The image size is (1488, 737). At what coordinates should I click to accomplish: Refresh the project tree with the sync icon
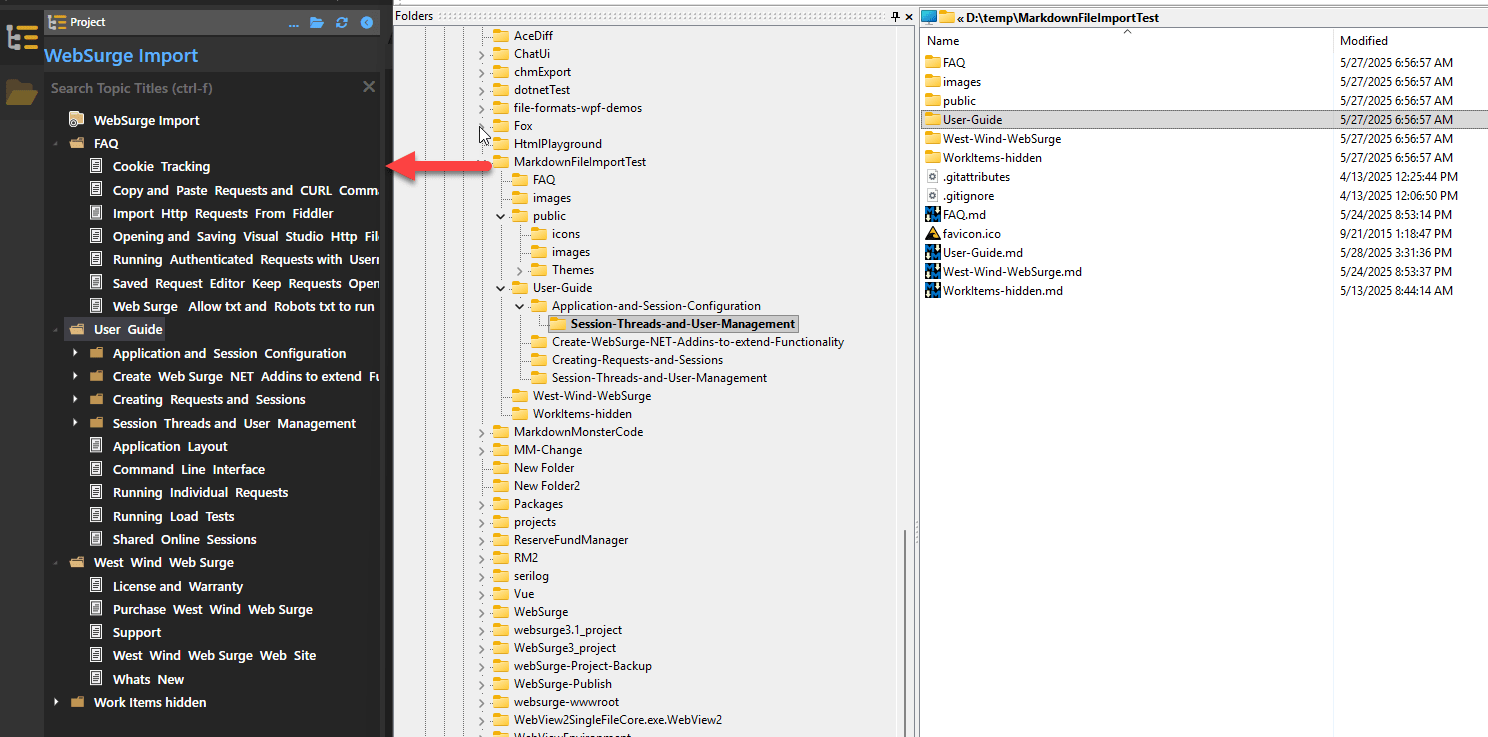[x=341, y=22]
